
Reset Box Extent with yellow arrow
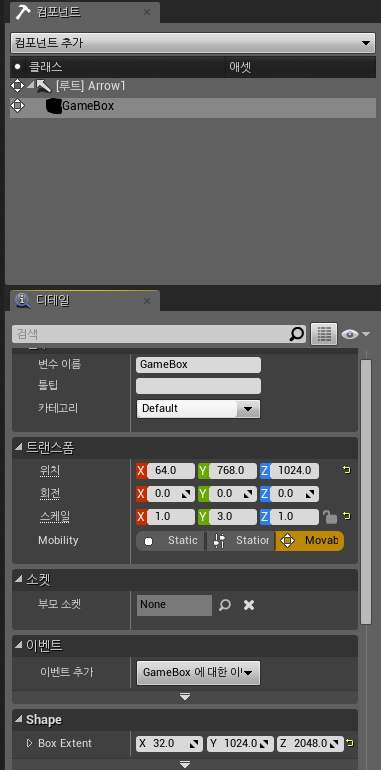350,743
